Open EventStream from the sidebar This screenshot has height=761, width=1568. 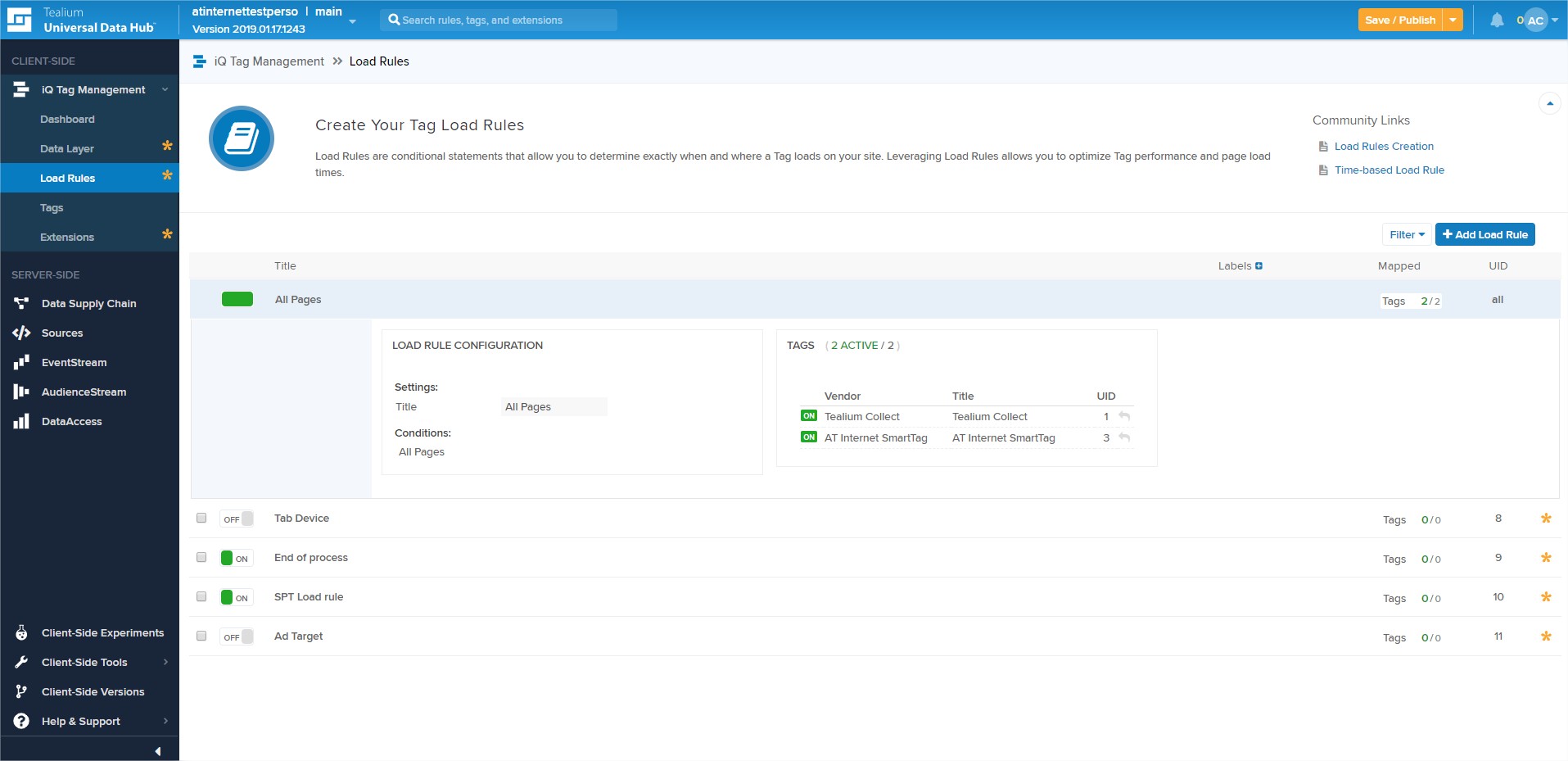(74, 363)
